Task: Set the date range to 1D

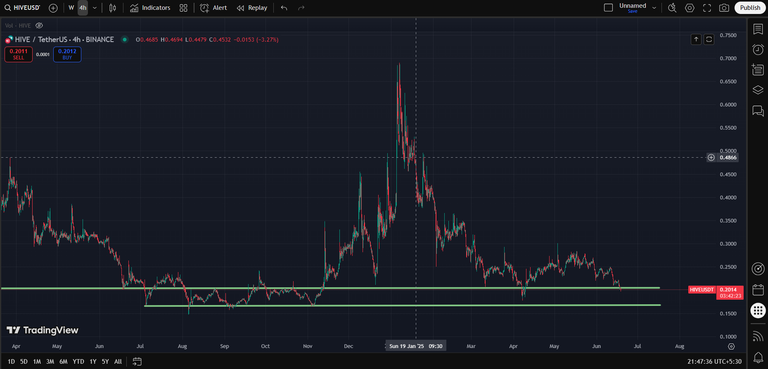Action: [x=11, y=362]
